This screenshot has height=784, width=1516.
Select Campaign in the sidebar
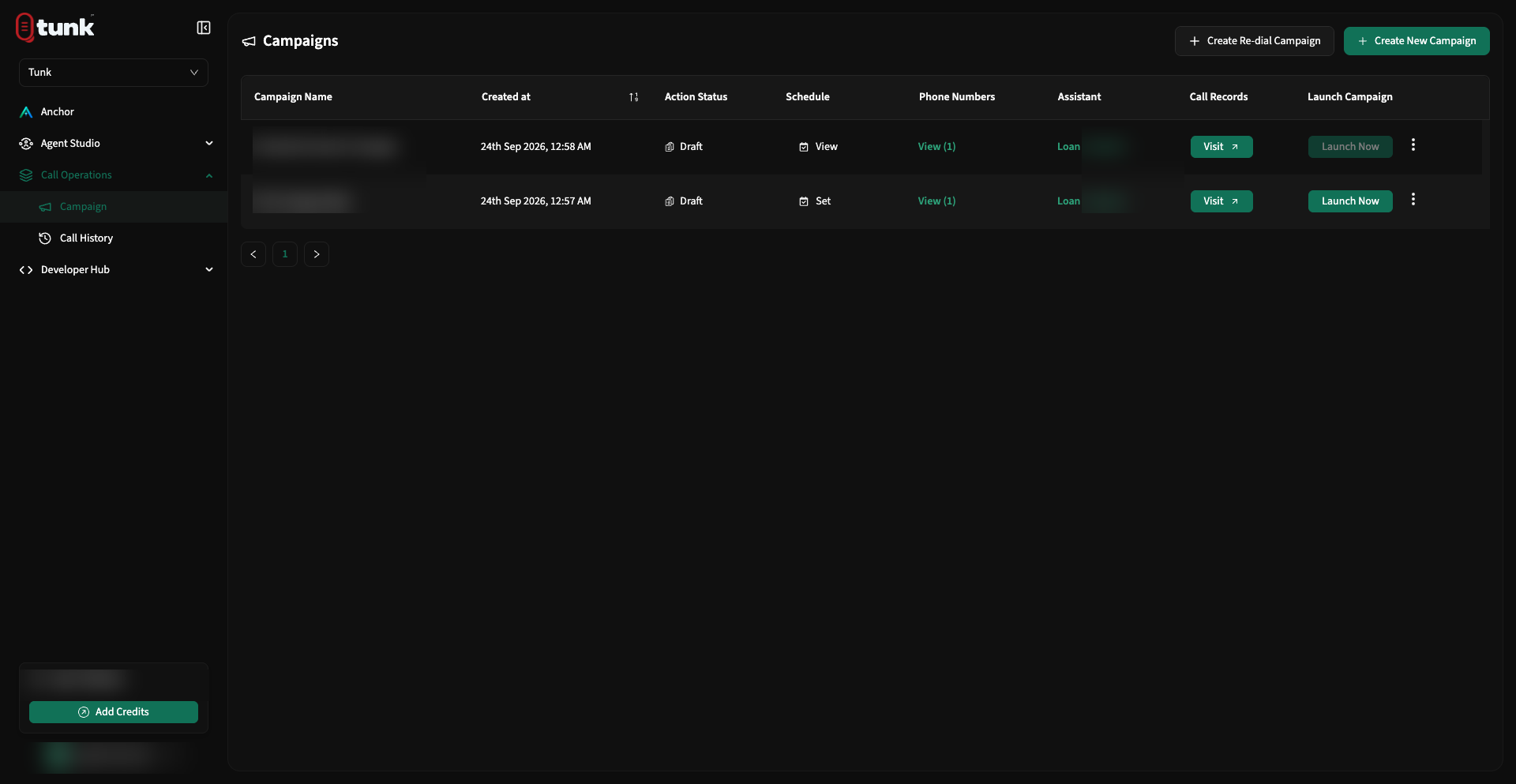[x=114, y=207]
